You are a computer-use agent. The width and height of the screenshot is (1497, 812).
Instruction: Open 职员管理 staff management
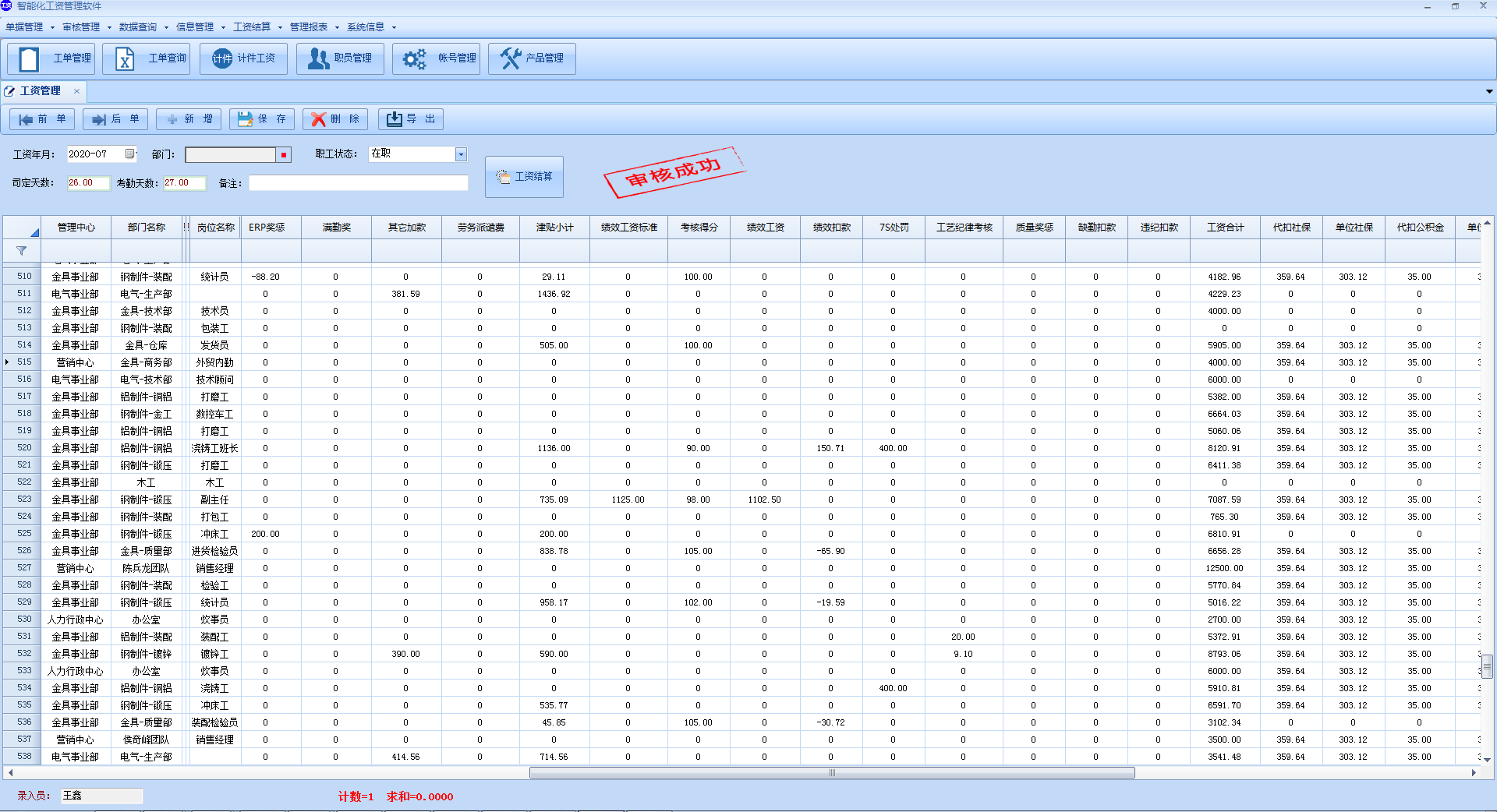point(340,58)
